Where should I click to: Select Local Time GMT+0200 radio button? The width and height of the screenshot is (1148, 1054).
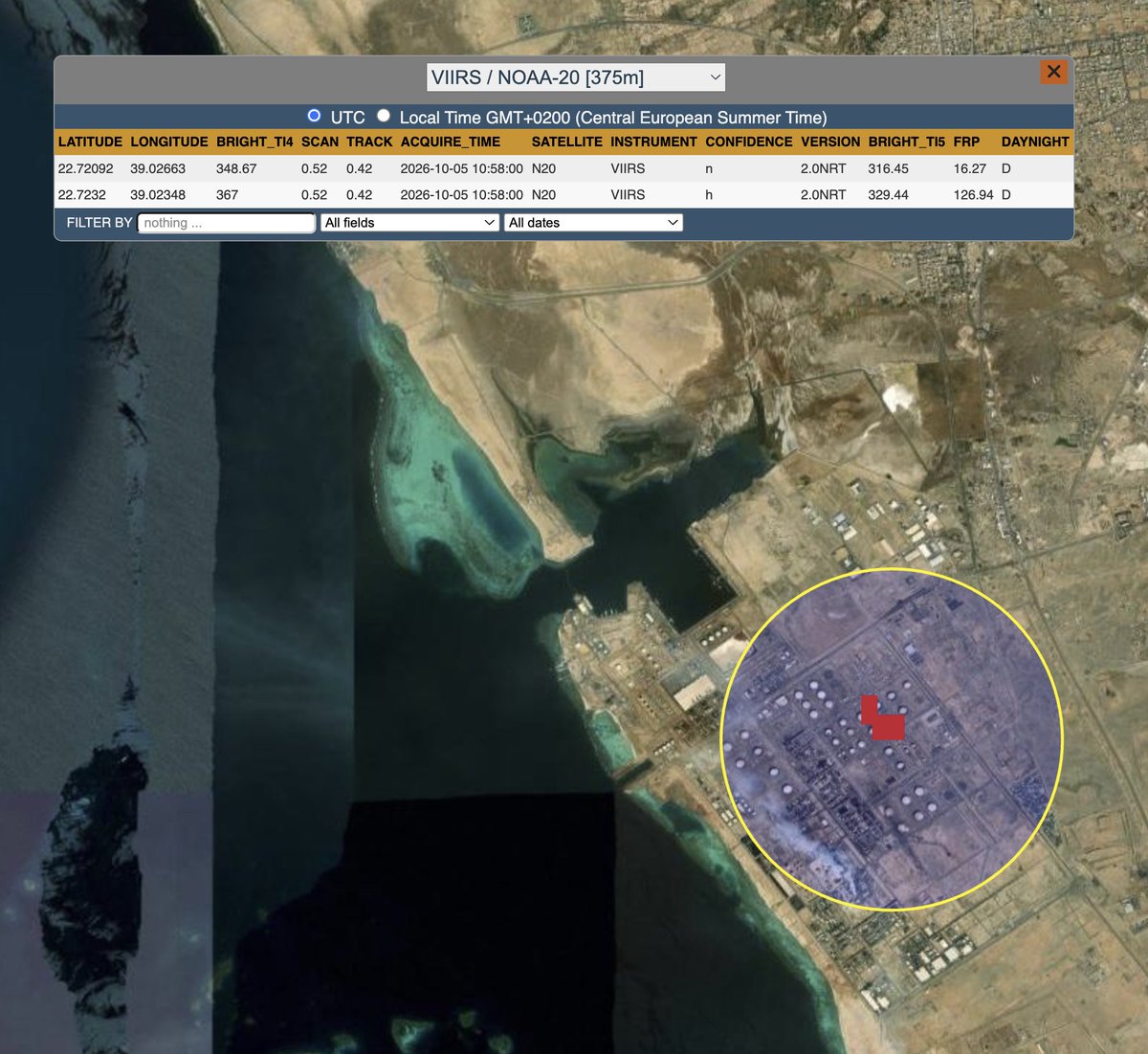tap(384, 115)
